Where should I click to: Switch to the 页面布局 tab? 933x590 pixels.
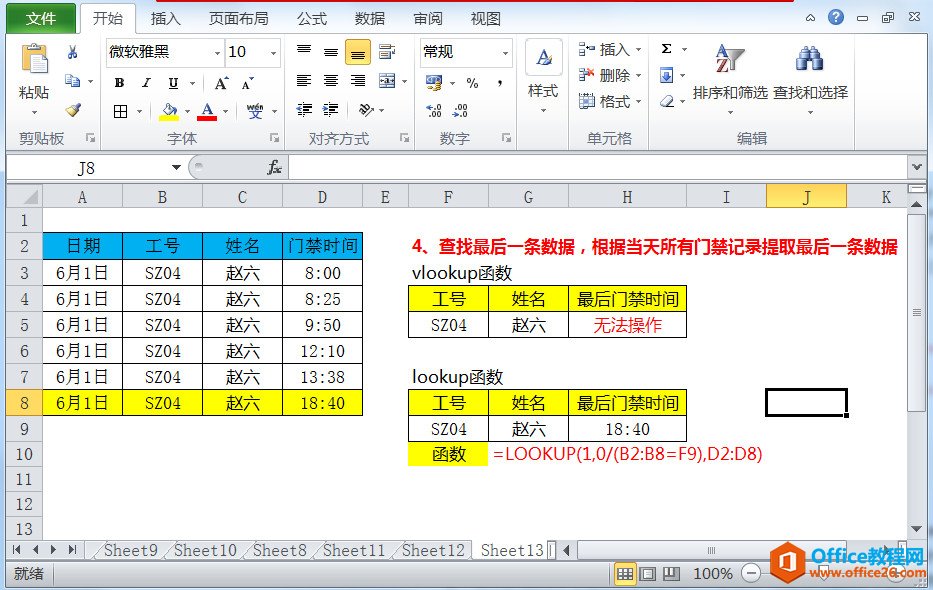(x=239, y=18)
